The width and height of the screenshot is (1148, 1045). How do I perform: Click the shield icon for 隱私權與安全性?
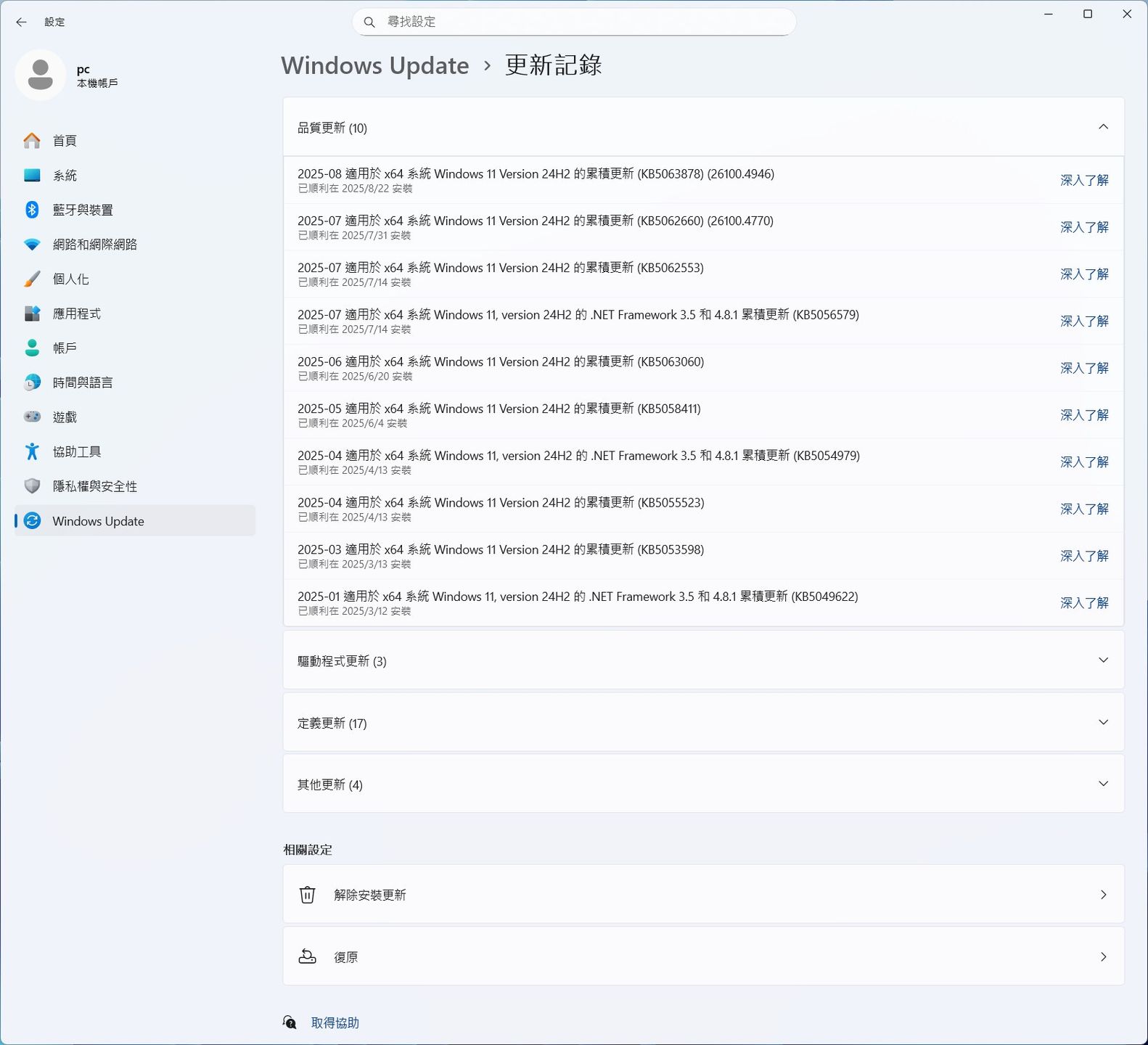(32, 486)
